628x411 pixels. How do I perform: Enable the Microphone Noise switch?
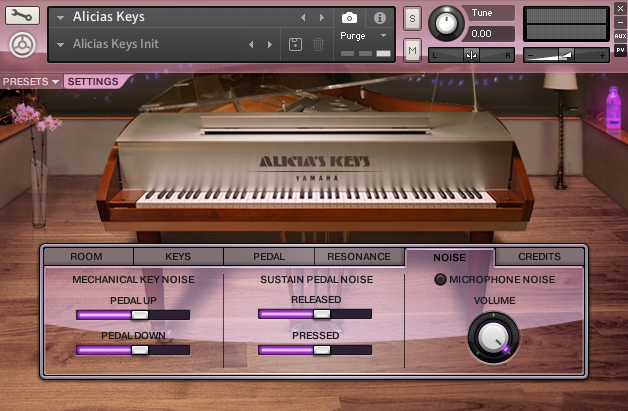[440, 279]
